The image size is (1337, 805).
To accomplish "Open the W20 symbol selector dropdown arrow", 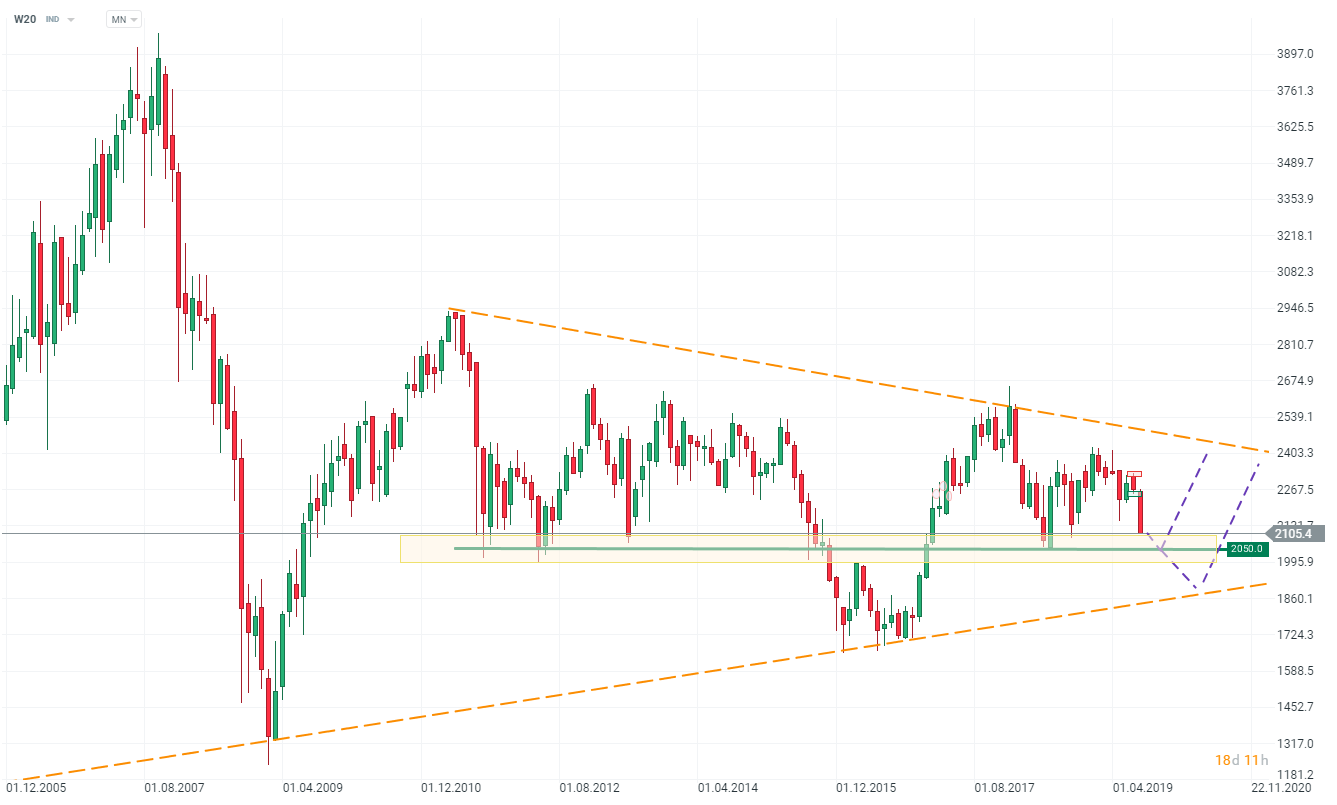I will [71, 19].
